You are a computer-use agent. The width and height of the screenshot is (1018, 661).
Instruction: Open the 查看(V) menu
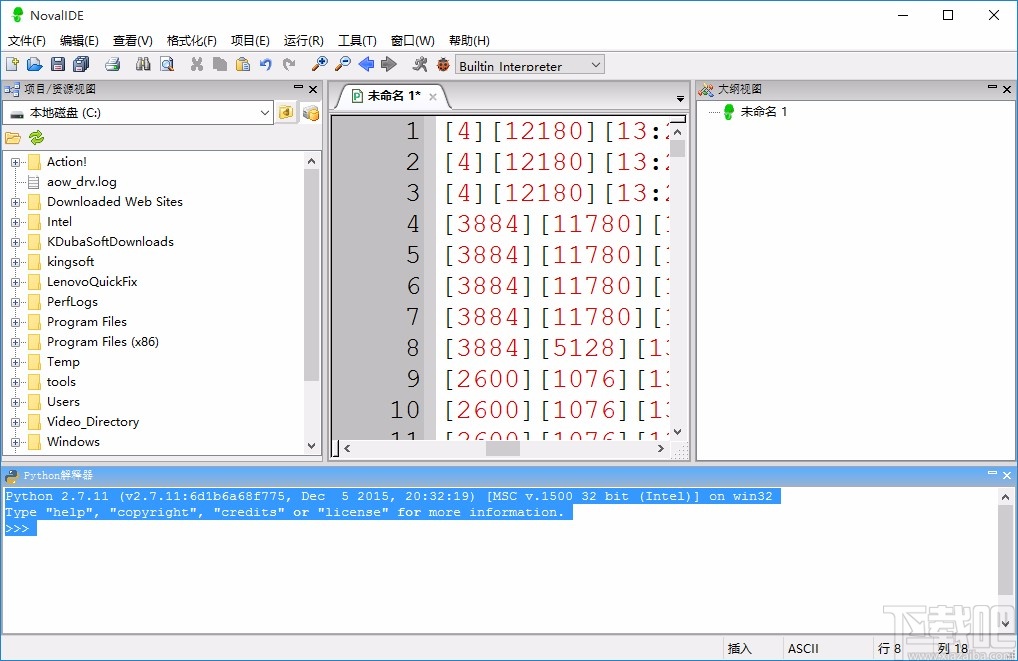click(132, 41)
